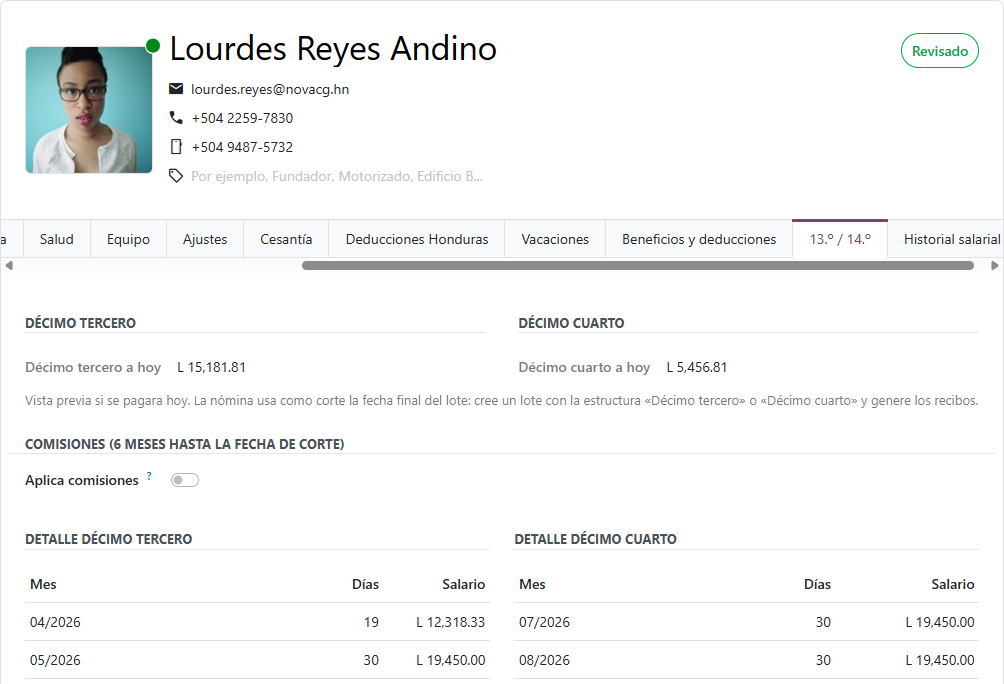Click the Salario column header in Detalle décimo tercero
Image resolution: width=1004 pixels, height=684 pixels.
click(464, 584)
